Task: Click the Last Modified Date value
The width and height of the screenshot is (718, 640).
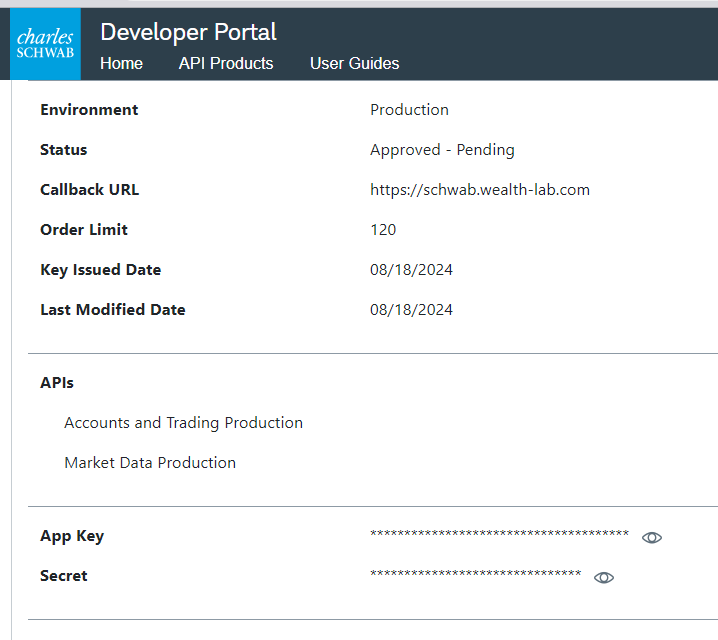Action: pyautogui.click(x=411, y=309)
